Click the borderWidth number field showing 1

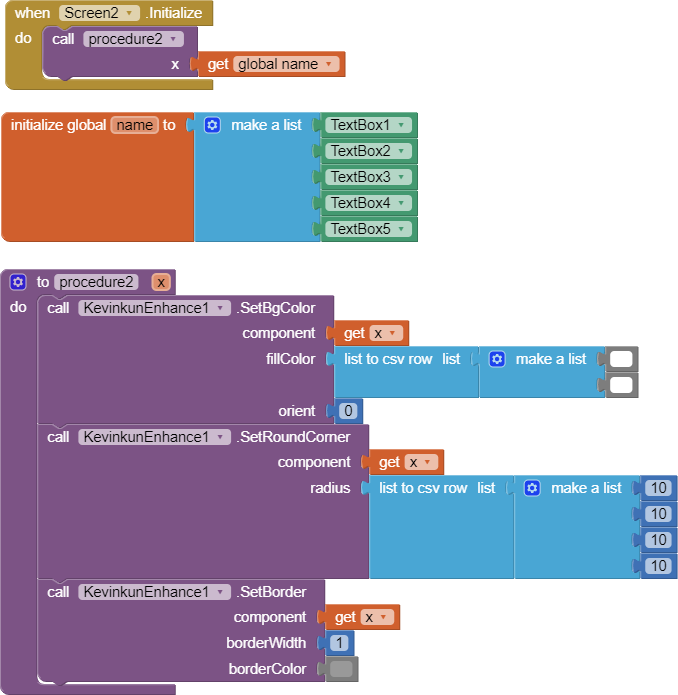(x=340, y=643)
